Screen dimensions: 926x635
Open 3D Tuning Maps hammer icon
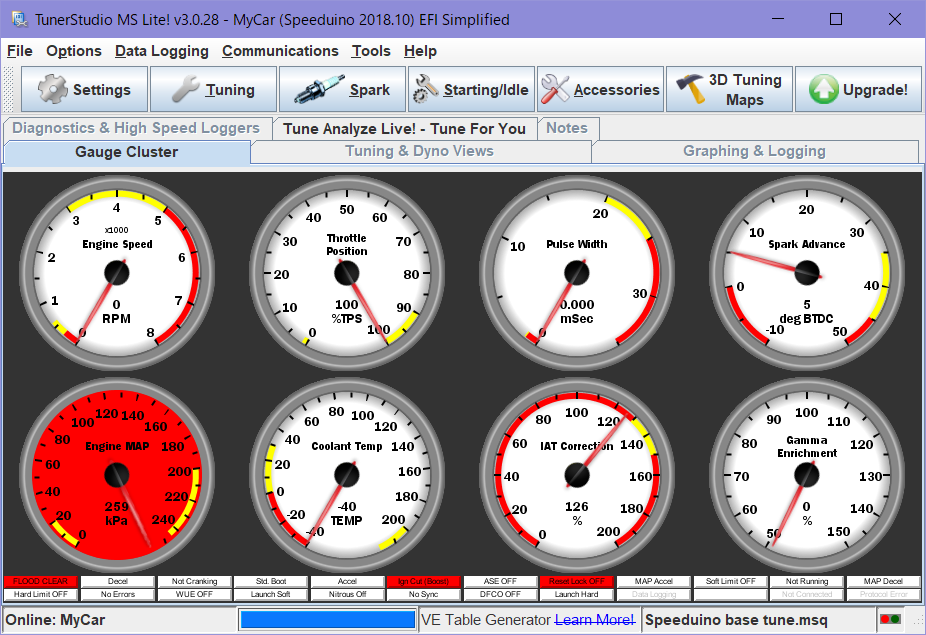[688, 89]
